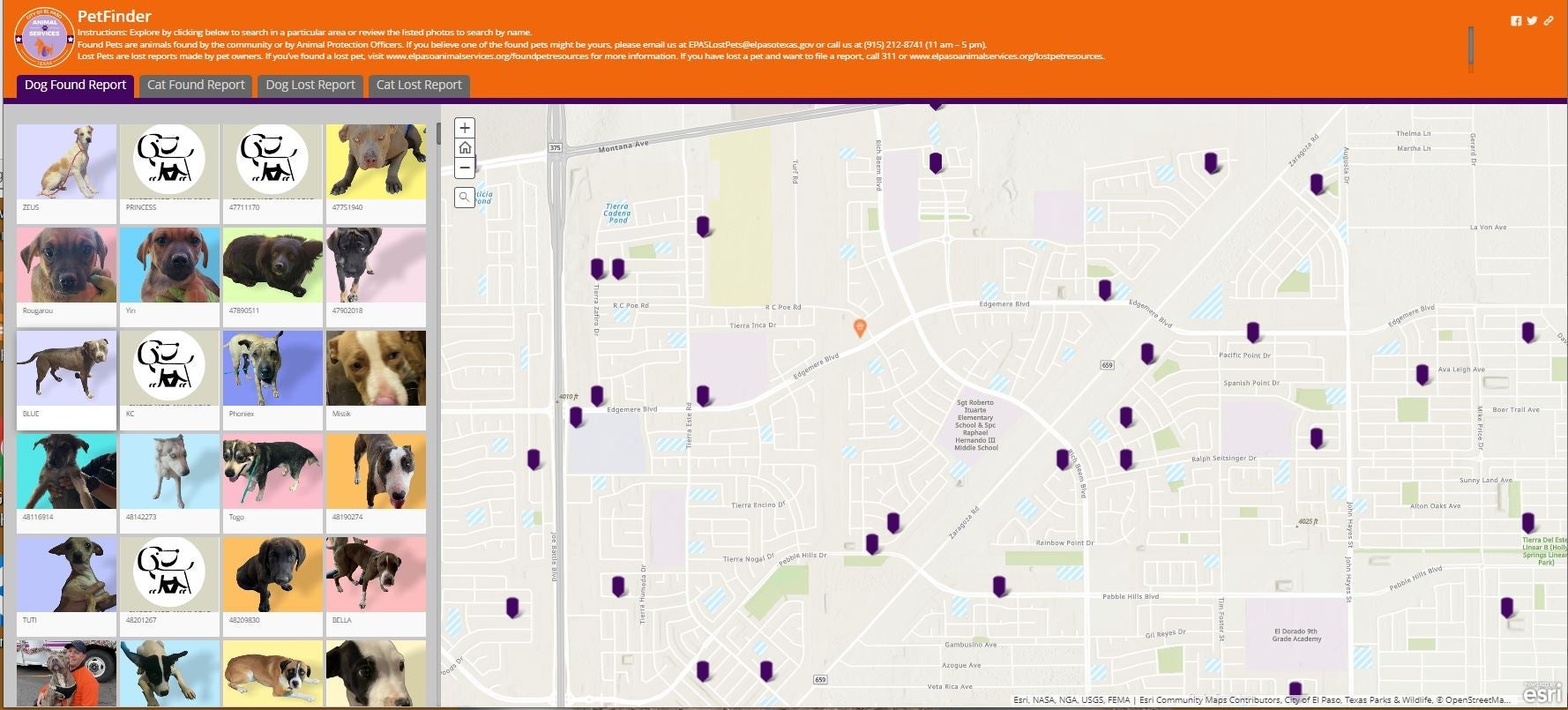Click purple marker on Rich Beem Blvd near school

(x=1063, y=460)
